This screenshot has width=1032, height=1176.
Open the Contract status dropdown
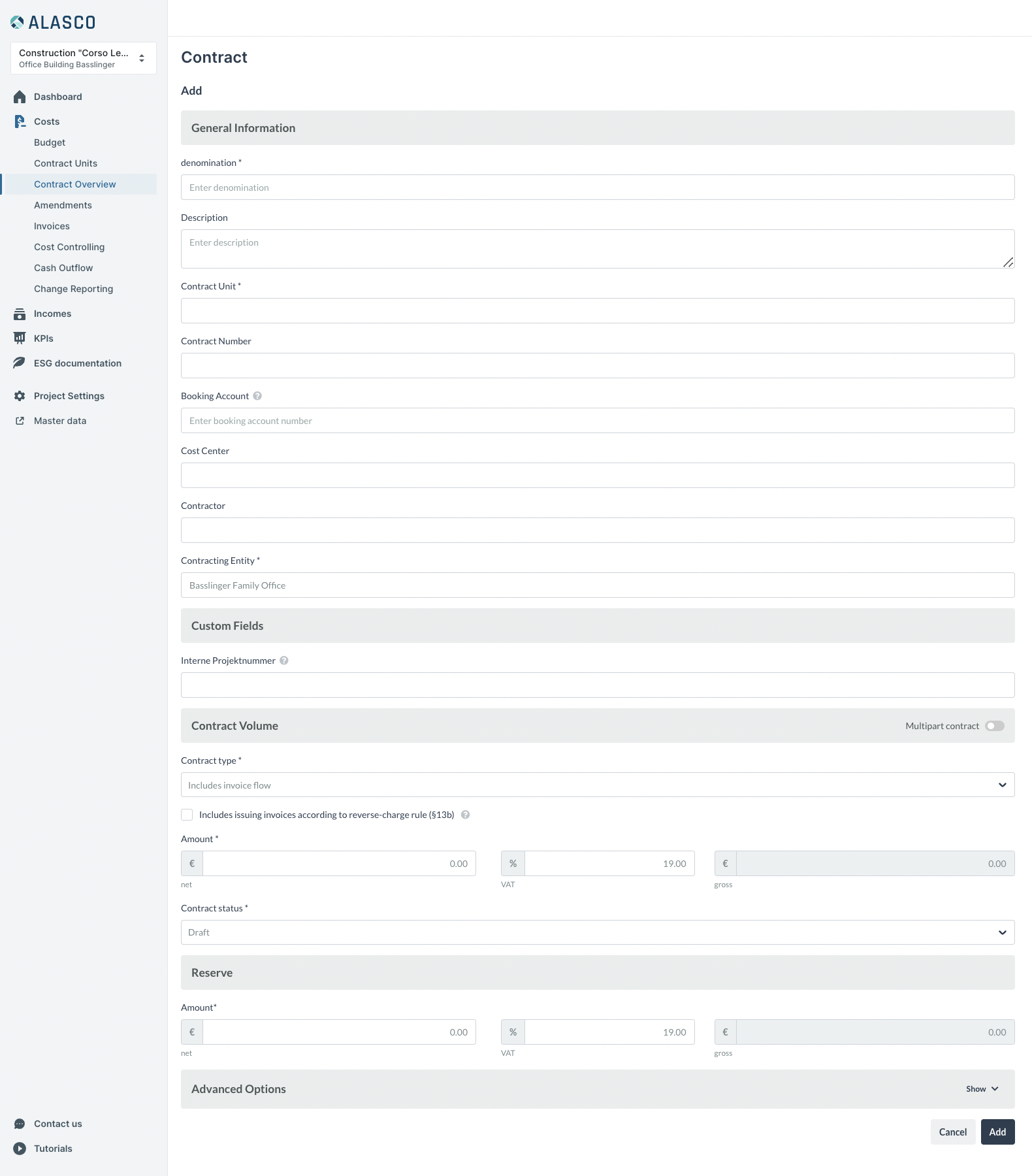tap(597, 932)
